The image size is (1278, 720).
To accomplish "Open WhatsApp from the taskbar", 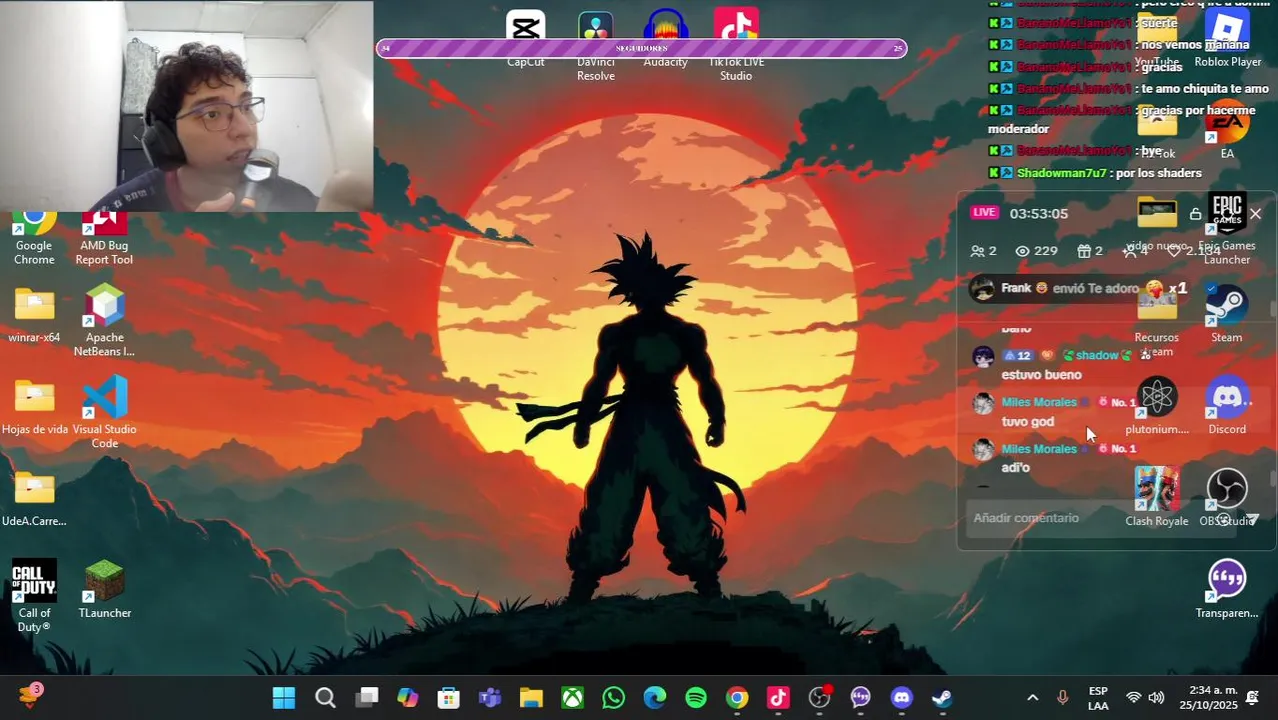I will click(x=613, y=698).
